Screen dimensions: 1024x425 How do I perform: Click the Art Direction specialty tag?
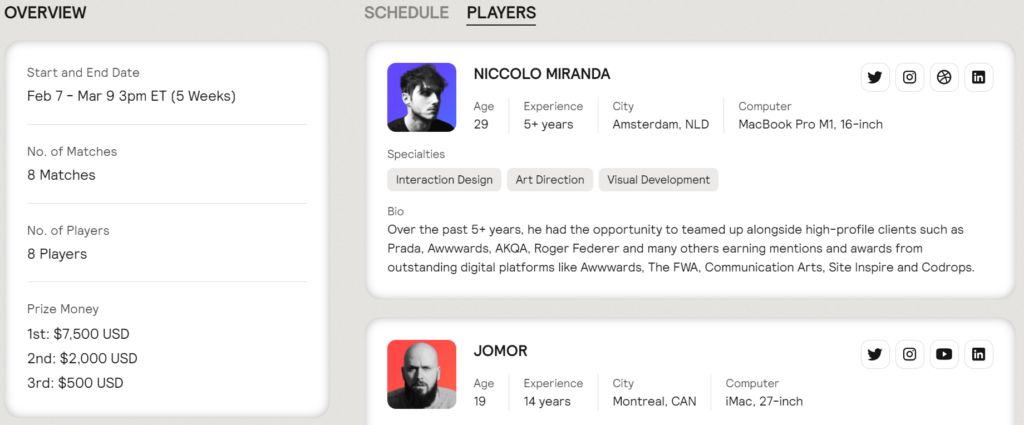click(x=550, y=180)
